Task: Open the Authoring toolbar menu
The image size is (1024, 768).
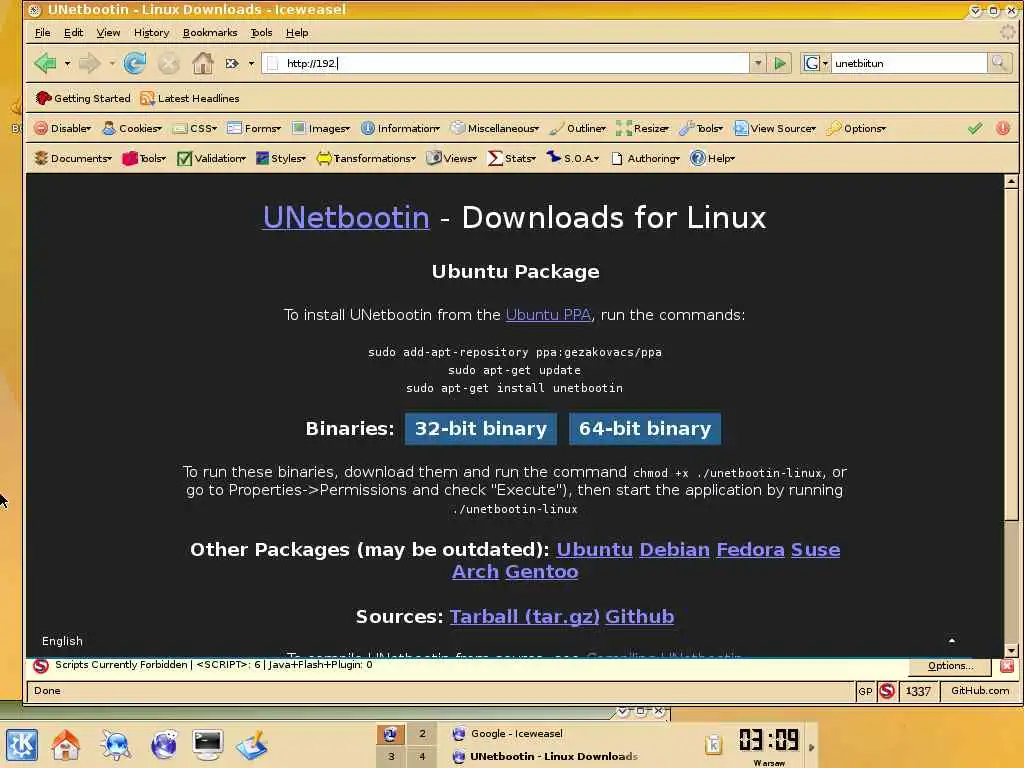Action: coord(645,158)
